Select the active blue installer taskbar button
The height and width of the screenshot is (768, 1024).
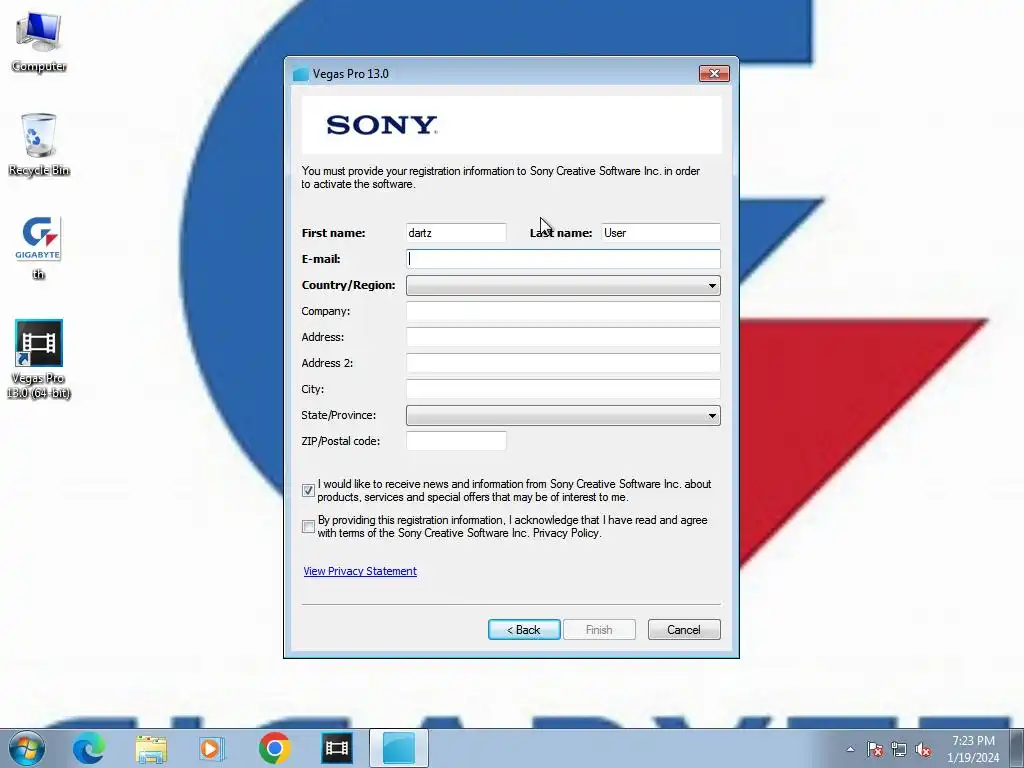[399, 748]
